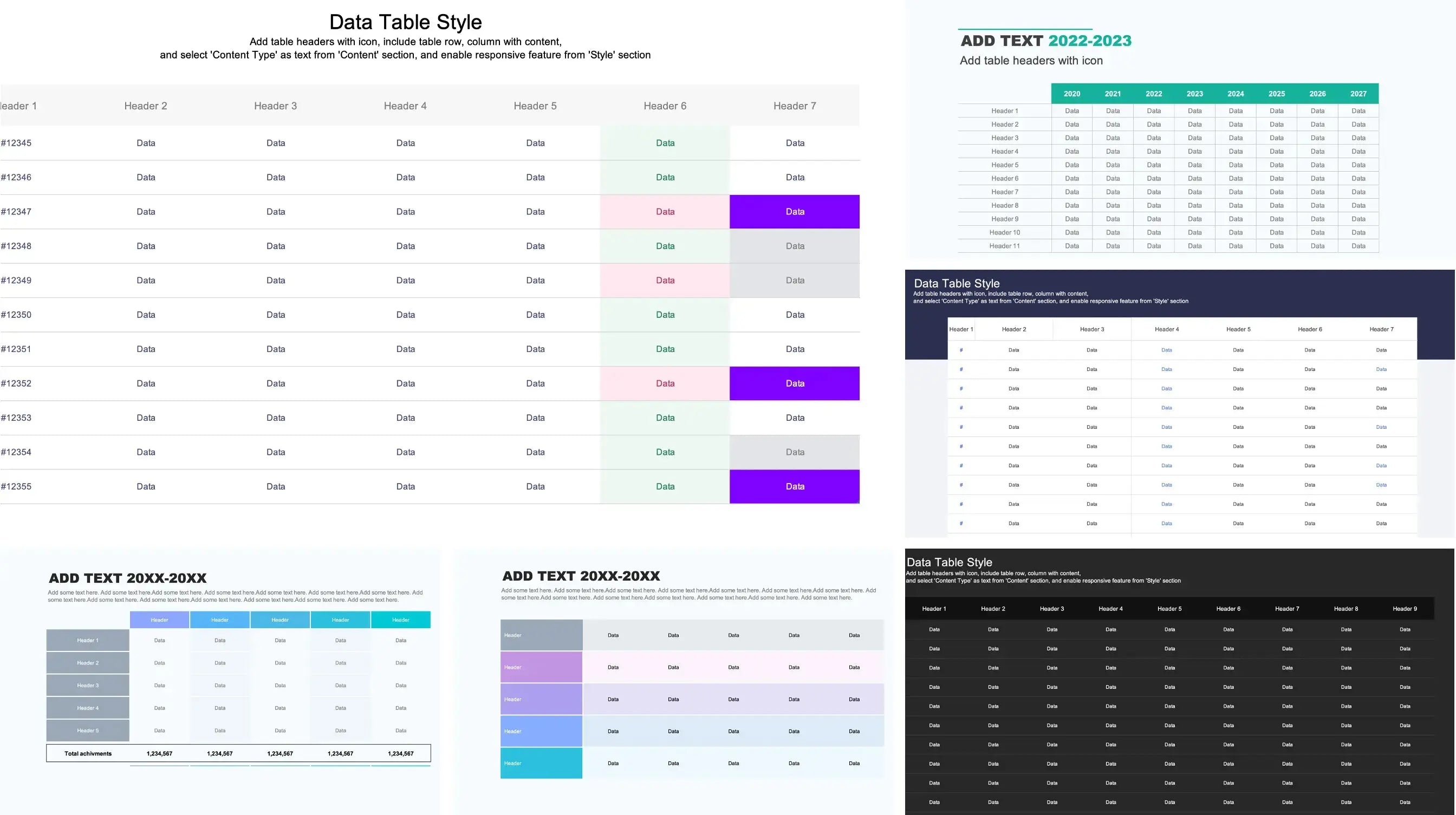
Task: Click the 2023 year header cell
Action: coord(1194,94)
